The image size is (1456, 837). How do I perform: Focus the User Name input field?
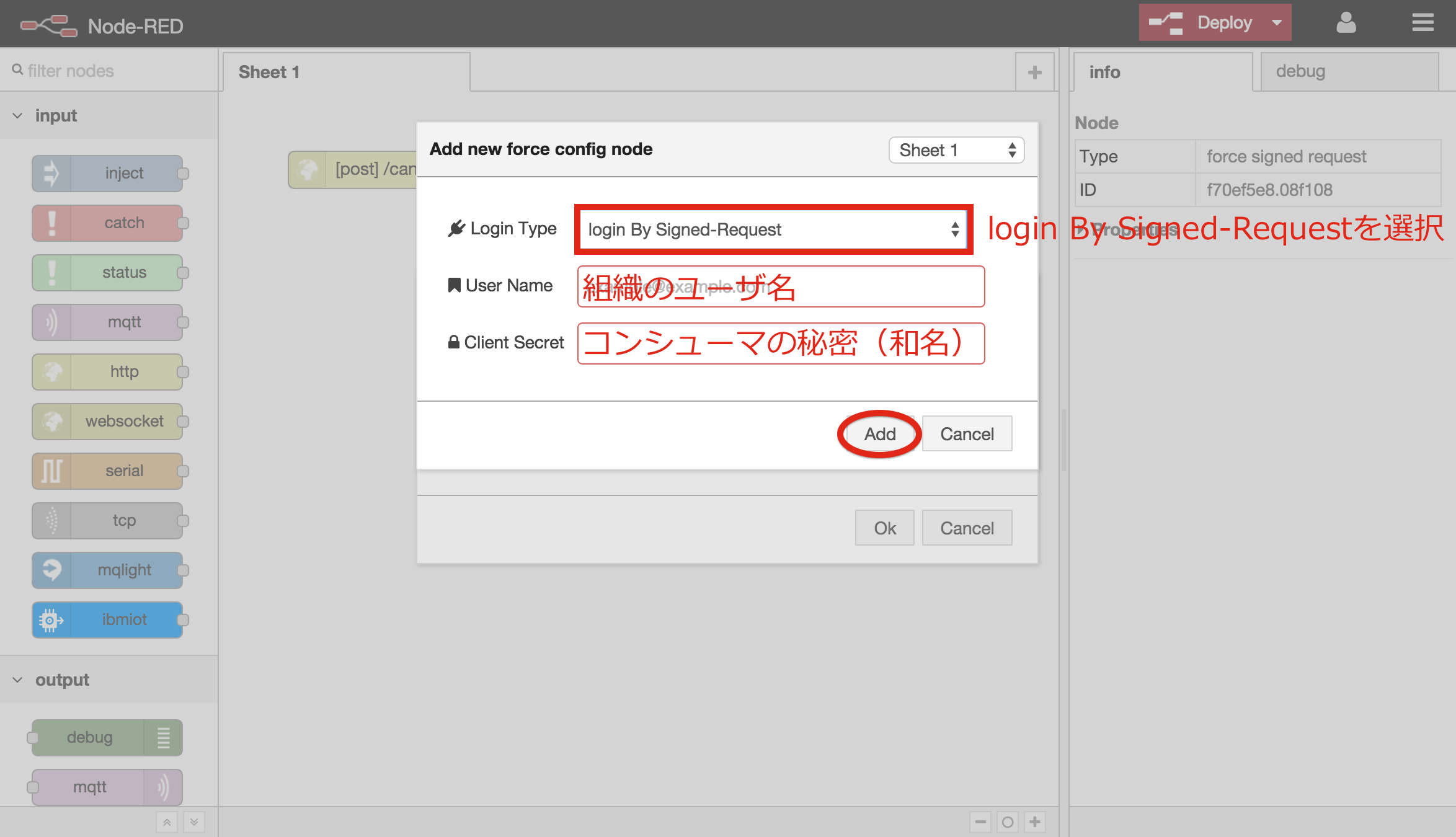pyautogui.click(x=781, y=286)
